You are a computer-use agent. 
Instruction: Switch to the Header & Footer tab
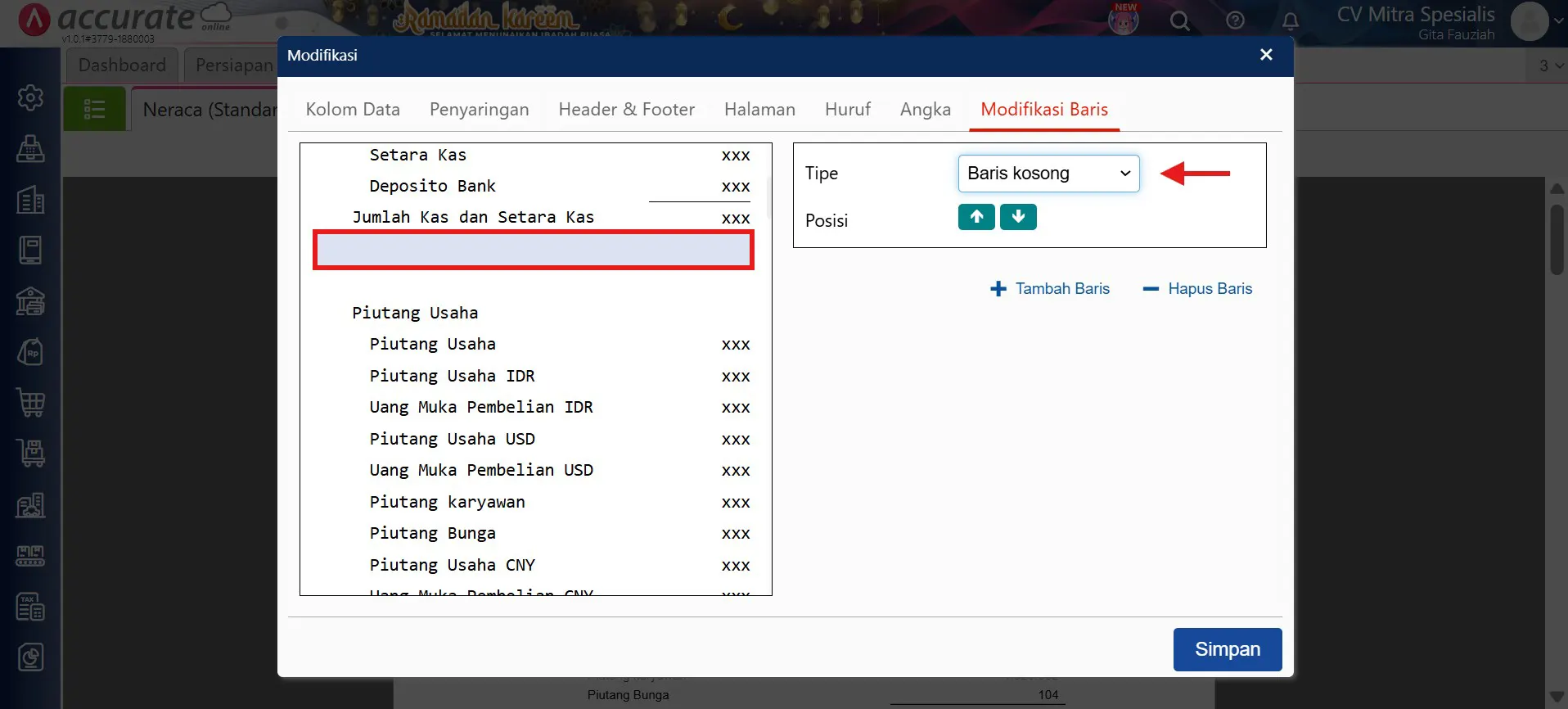(626, 110)
